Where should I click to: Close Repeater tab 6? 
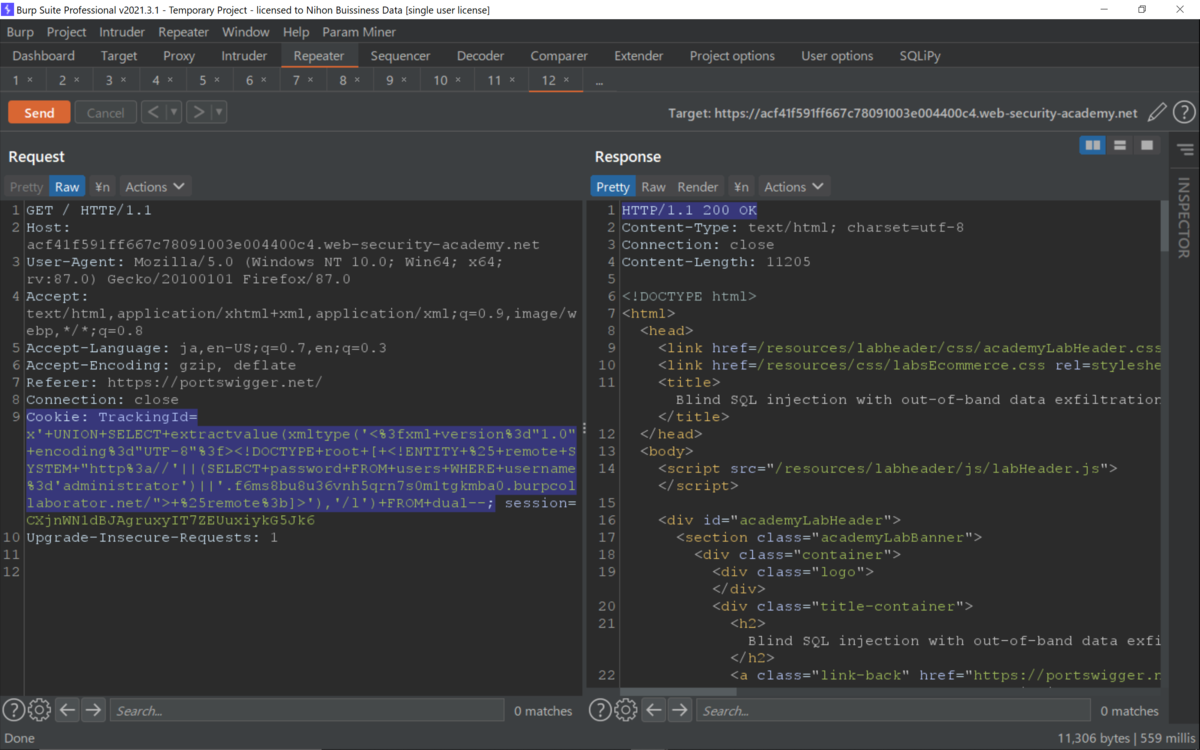pos(264,80)
